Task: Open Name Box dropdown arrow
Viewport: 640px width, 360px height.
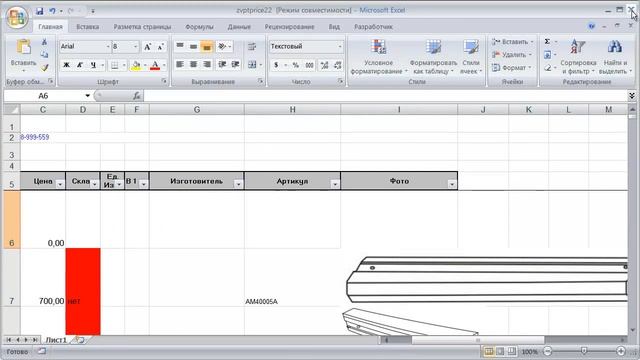Action: [87, 96]
